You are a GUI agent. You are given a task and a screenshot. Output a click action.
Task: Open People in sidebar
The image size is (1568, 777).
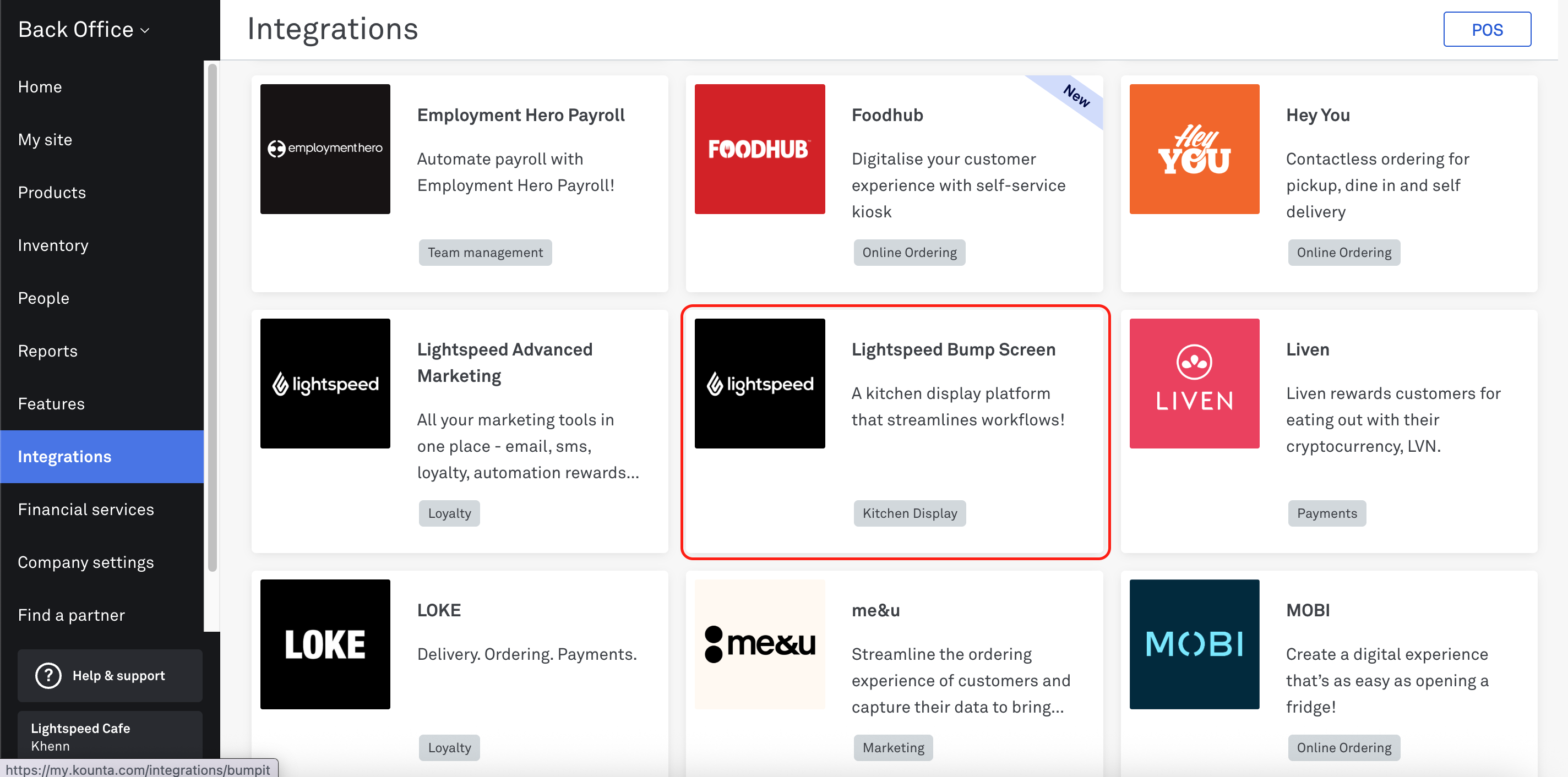tap(102, 298)
